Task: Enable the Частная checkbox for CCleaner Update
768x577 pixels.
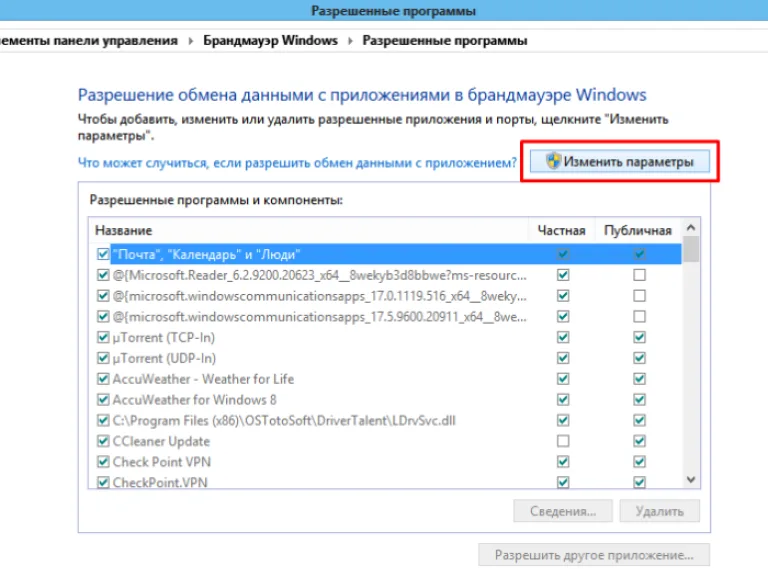Action: [563, 441]
